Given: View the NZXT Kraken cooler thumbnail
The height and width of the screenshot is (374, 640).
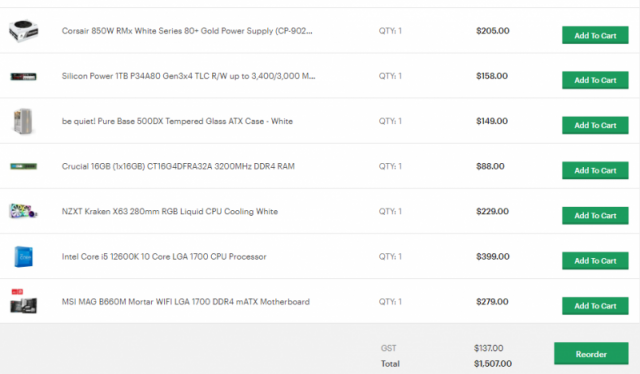Looking at the screenshot, I should [x=23, y=211].
